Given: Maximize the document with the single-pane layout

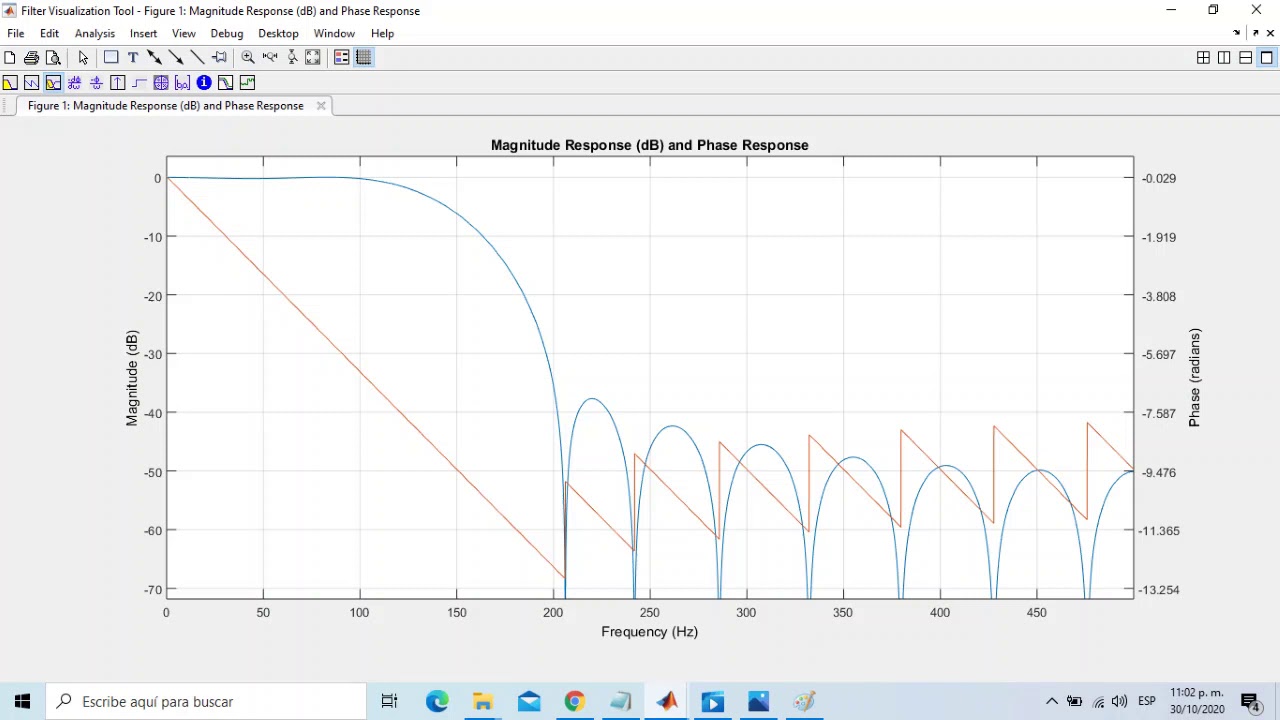Looking at the screenshot, I should (1267, 58).
